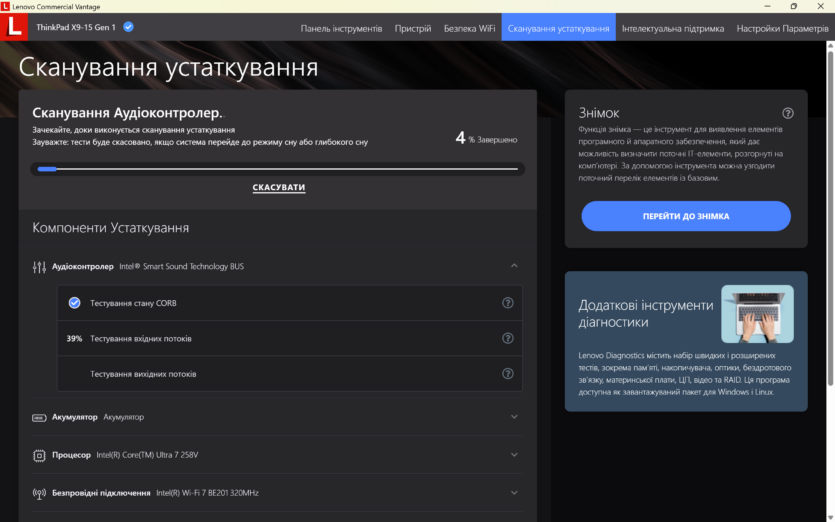Open help for Тестування вхідних потоків
835x522 pixels.
507,338
